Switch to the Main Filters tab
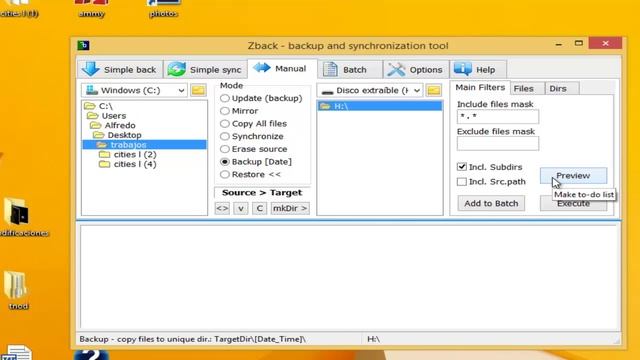 pyautogui.click(x=480, y=87)
